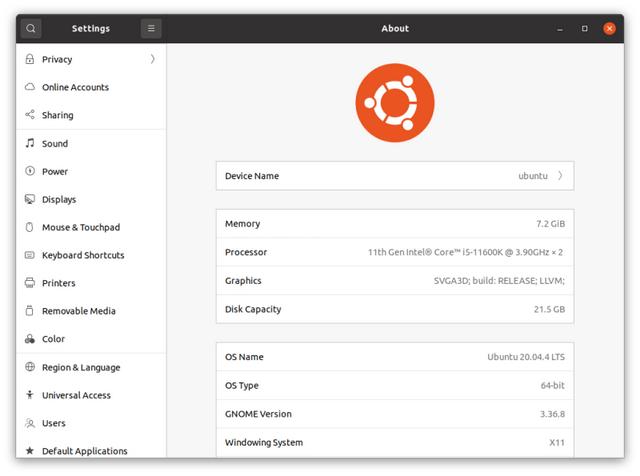The width and height of the screenshot is (640, 476).
Task: Click the Ubuntu logo on About page
Action: [395, 103]
